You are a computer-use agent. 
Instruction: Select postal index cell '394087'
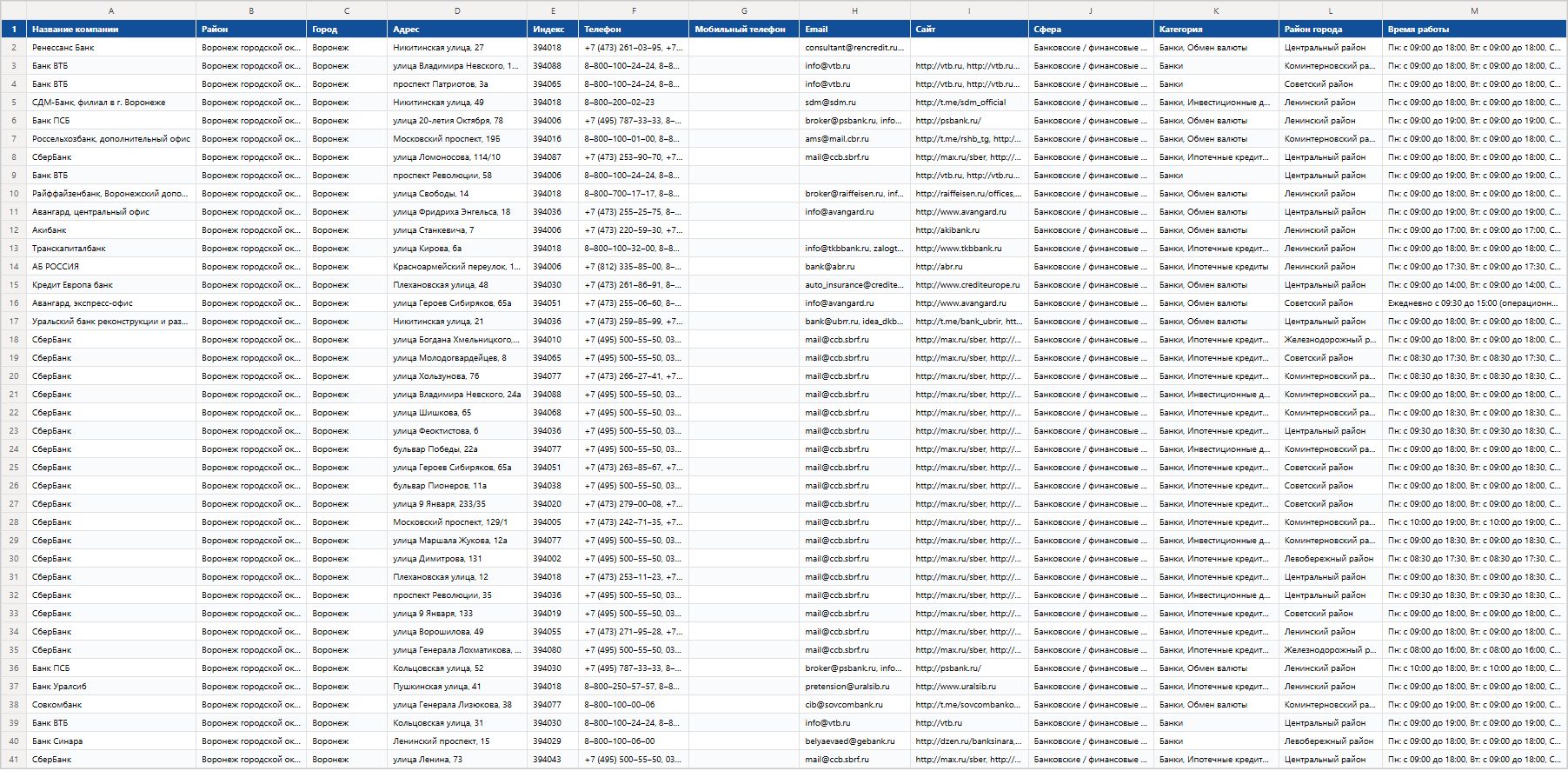tap(553, 157)
